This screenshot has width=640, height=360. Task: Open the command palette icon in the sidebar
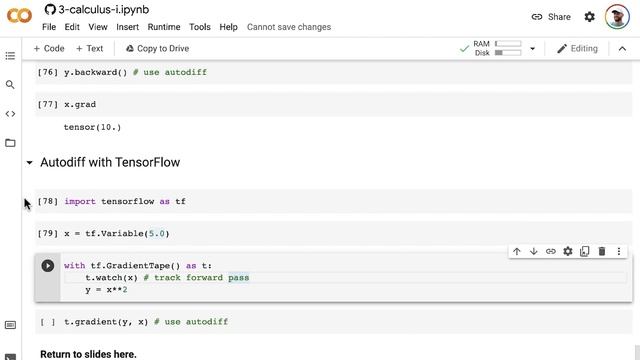(x=10, y=325)
